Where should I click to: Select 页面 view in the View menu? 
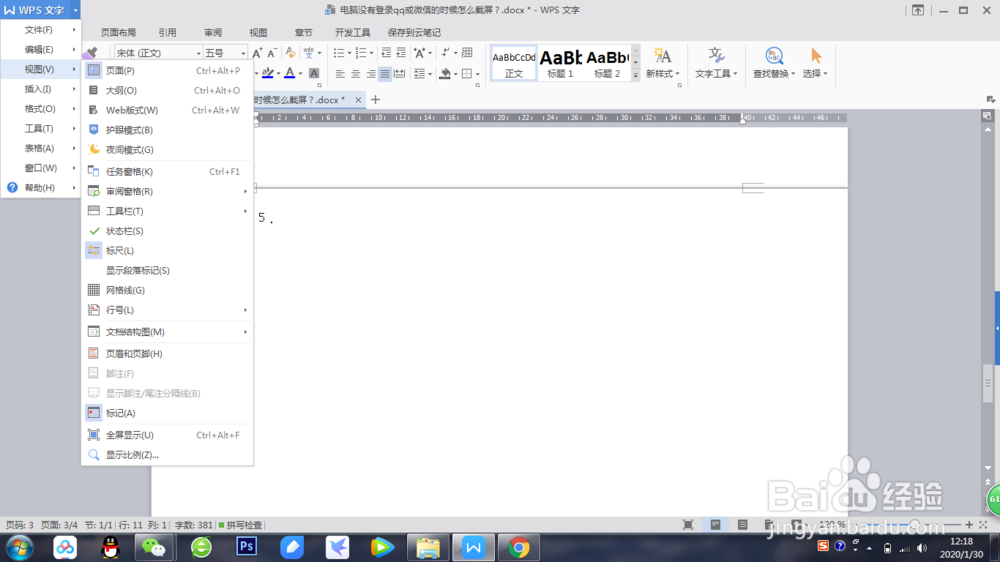coord(167,70)
